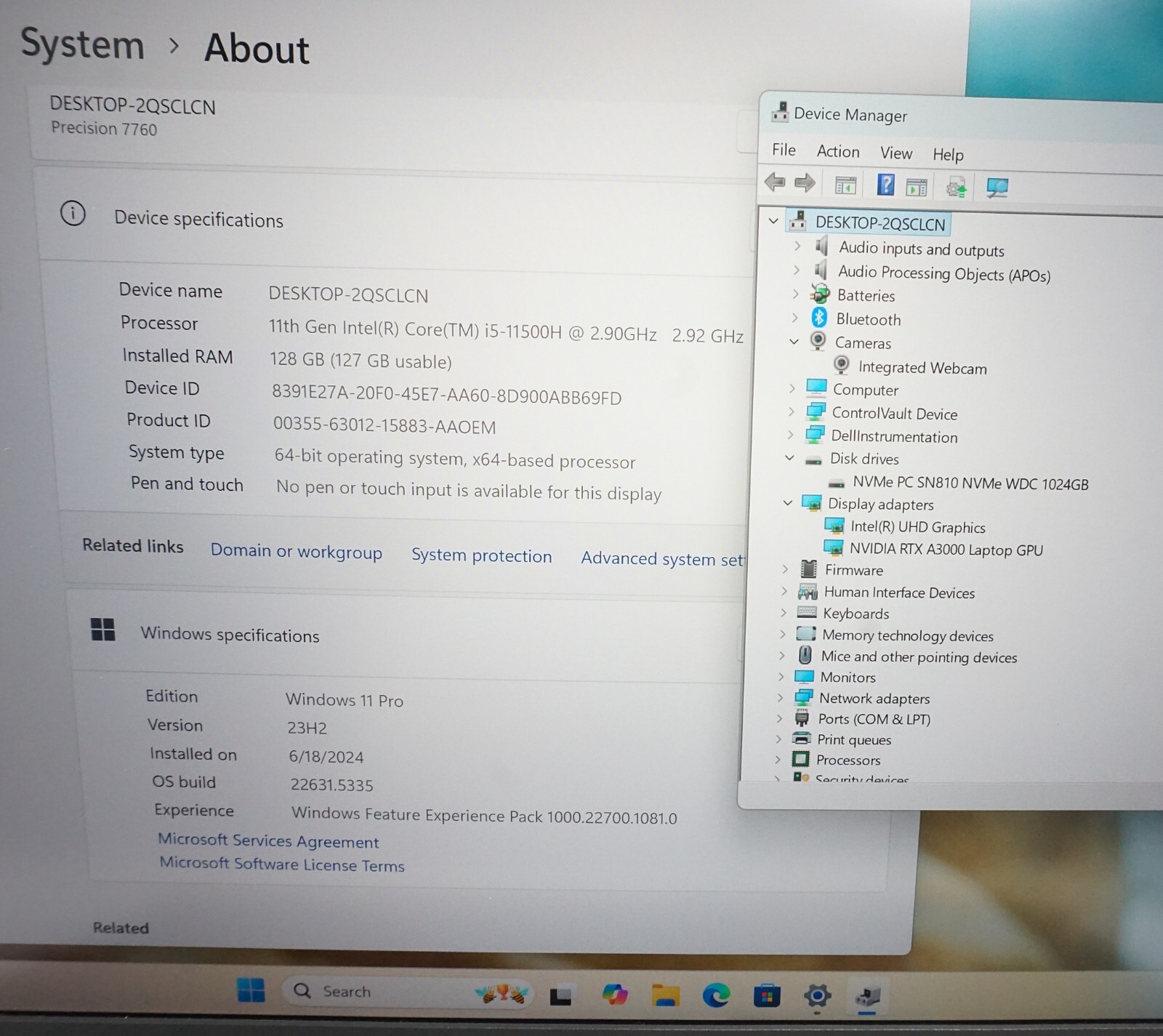Open the View menu in Device Manager
This screenshot has height=1036, width=1163.
point(896,153)
